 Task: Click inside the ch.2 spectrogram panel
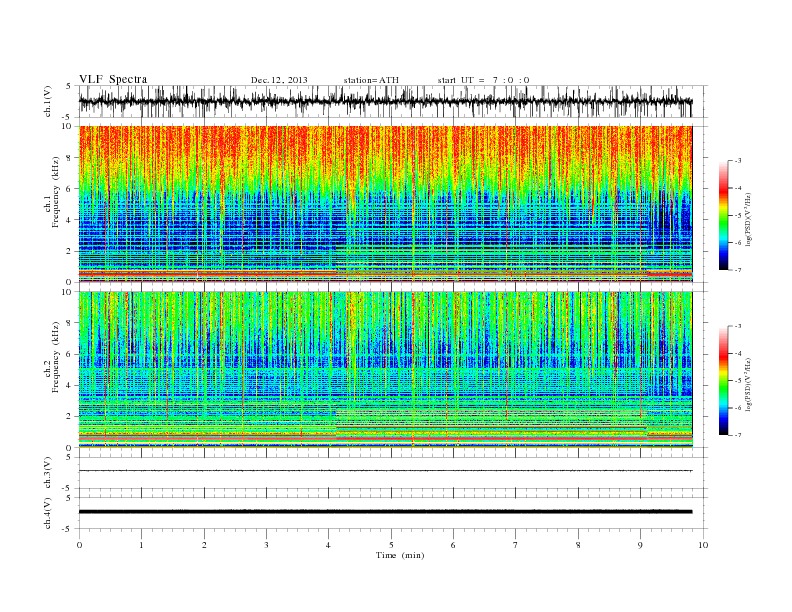coord(385,370)
